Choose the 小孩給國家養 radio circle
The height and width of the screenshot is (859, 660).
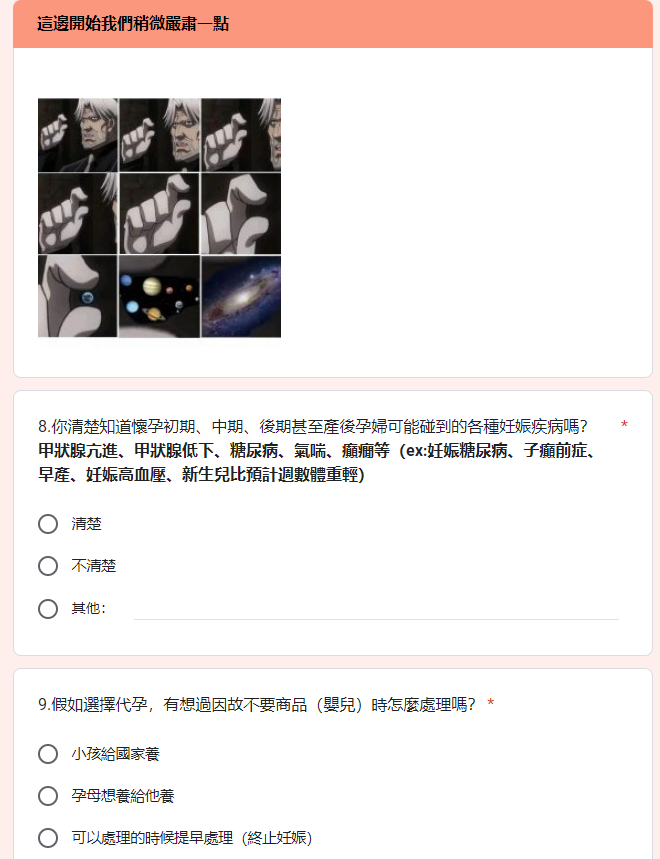tap(48, 754)
